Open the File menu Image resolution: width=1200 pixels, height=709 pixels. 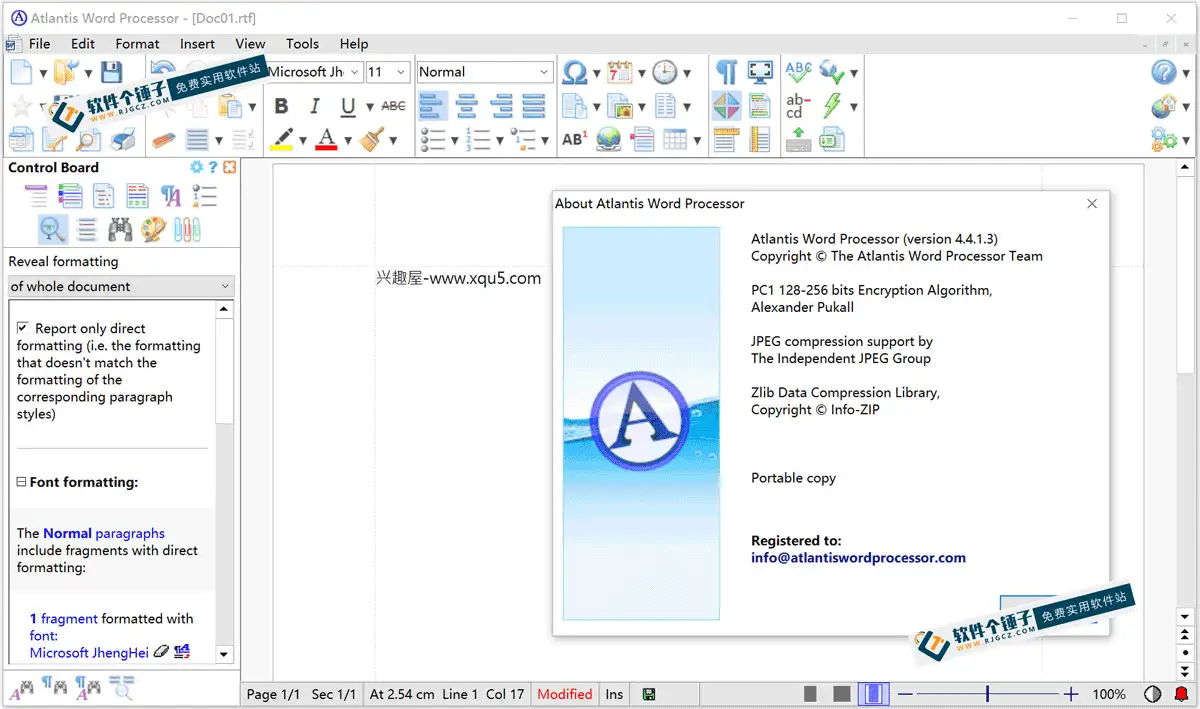click(40, 44)
